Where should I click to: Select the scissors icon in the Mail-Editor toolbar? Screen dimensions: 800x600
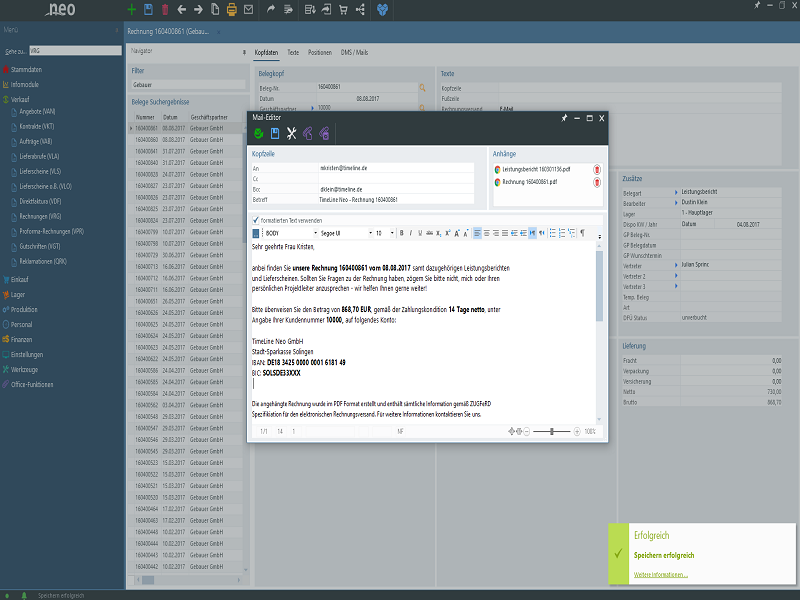point(290,132)
